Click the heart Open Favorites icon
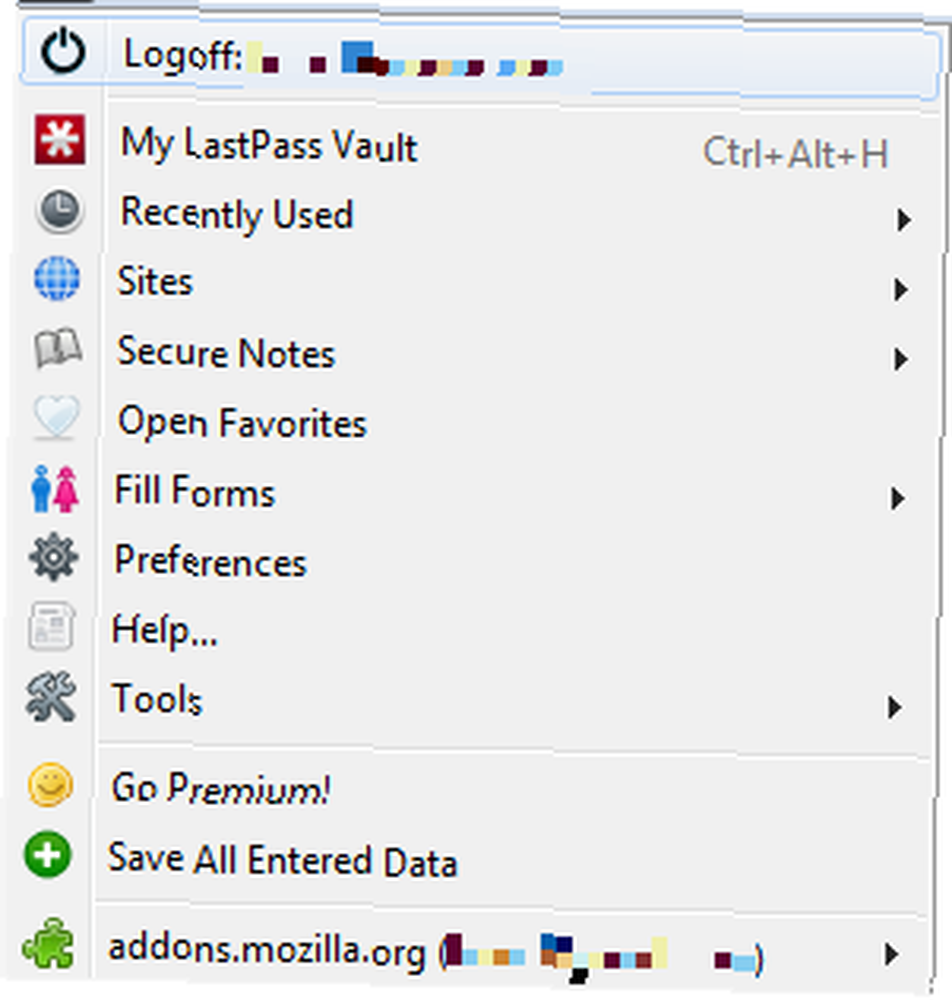The width and height of the screenshot is (952, 1000). [56, 417]
